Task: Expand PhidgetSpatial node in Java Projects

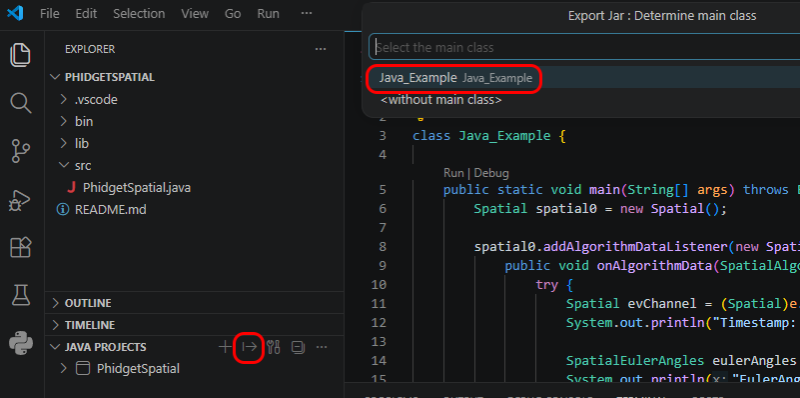Action: pos(63,368)
